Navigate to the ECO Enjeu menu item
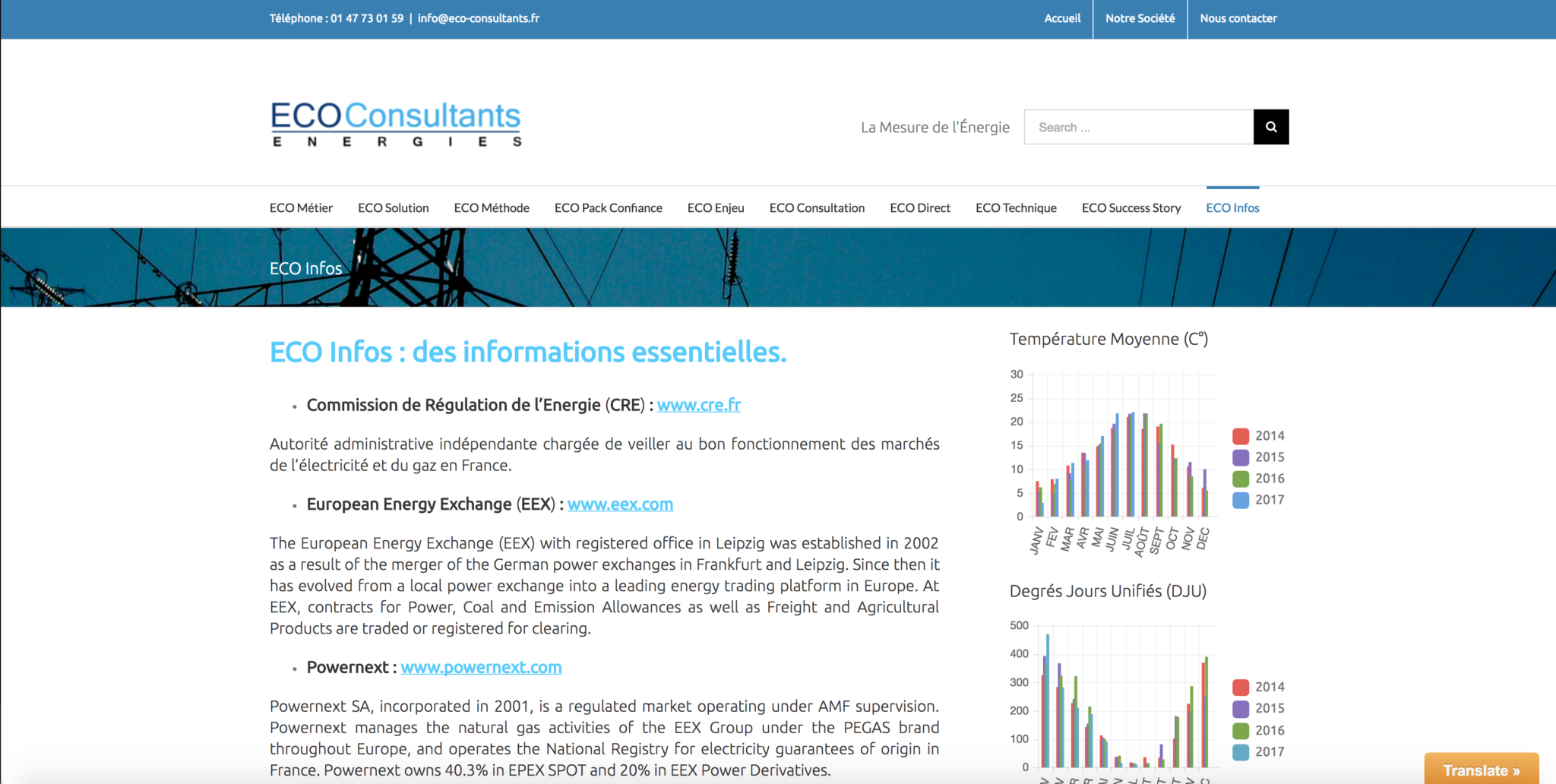Viewport: 1556px width, 784px height. (716, 207)
